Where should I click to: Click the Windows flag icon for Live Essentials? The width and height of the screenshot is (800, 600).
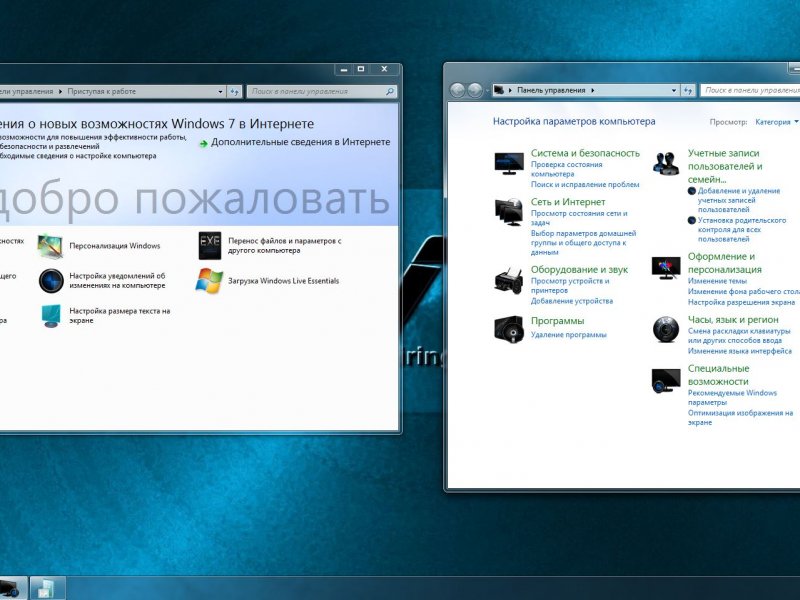210,281
